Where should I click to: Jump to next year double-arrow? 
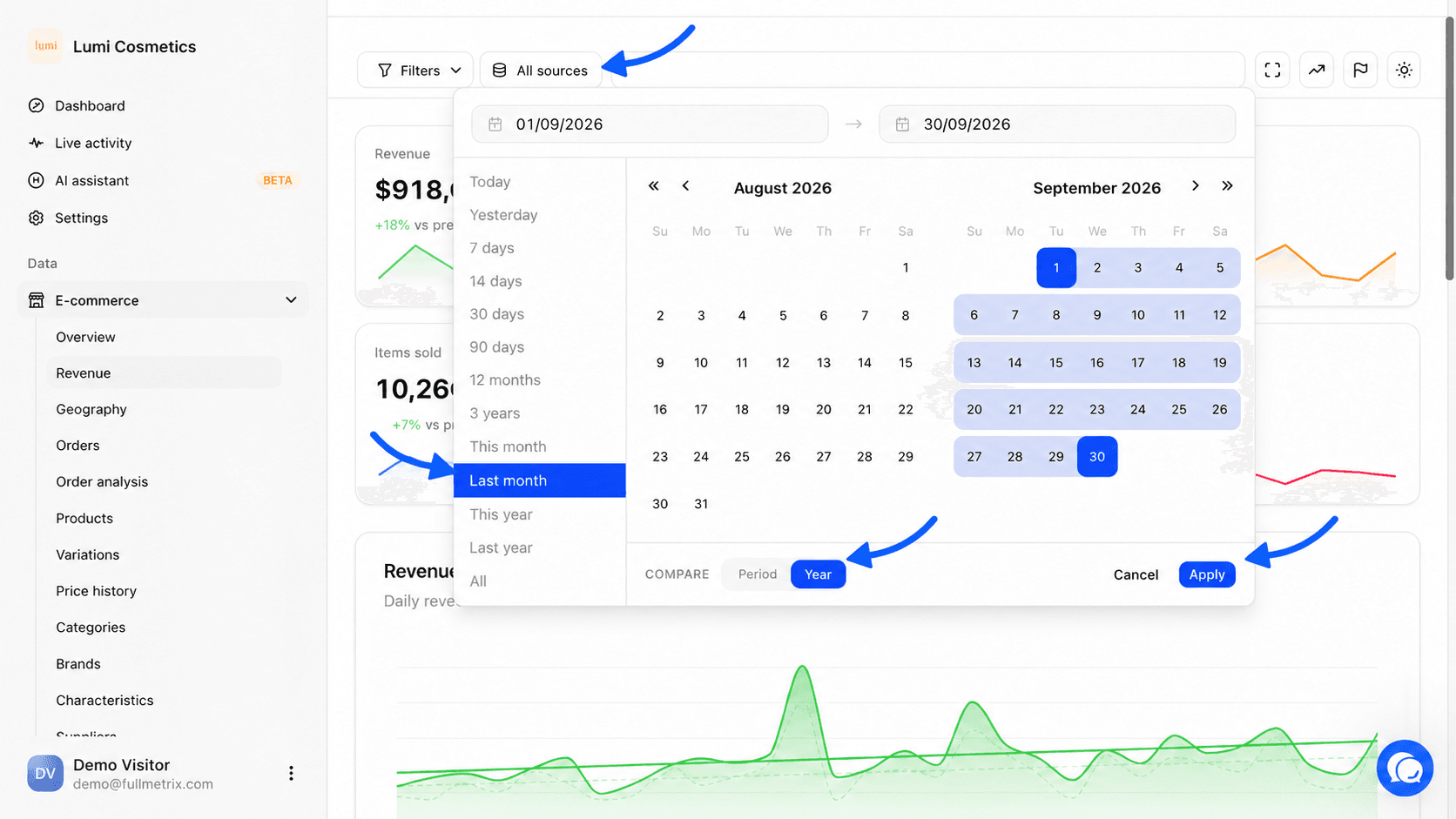point(1227,186)
